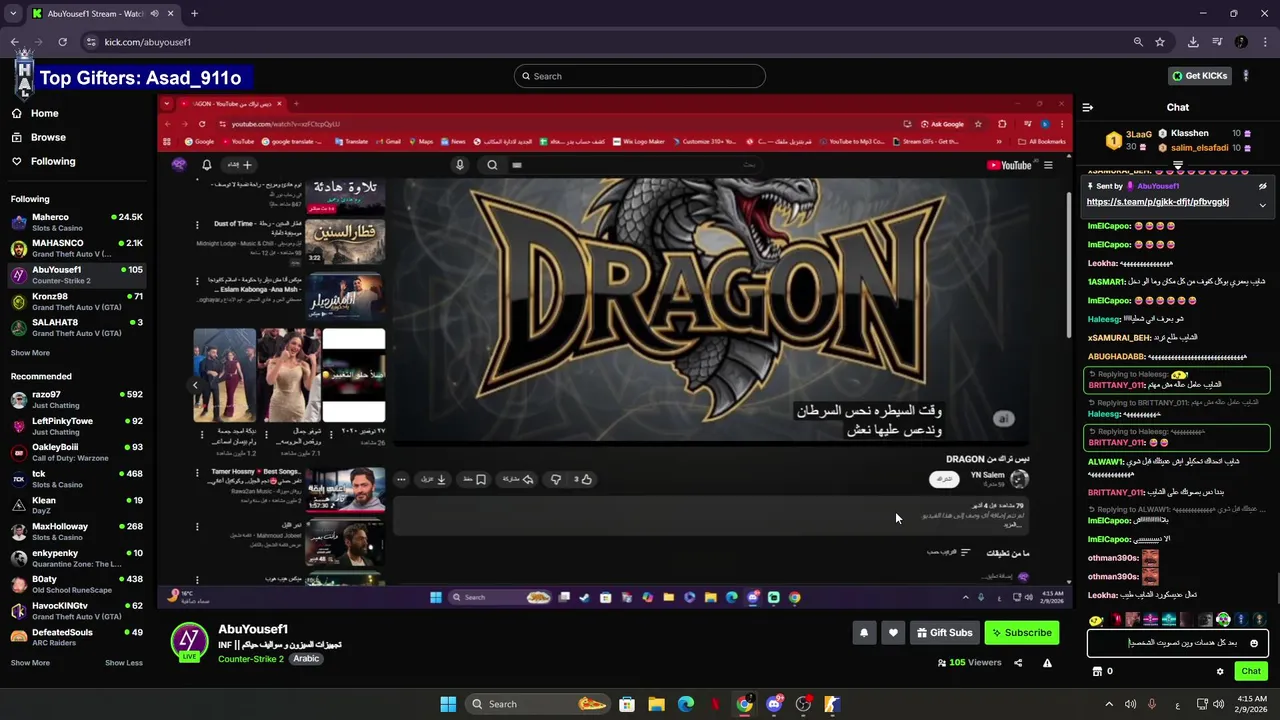Open razo97 recommended channel

(77, 400)
